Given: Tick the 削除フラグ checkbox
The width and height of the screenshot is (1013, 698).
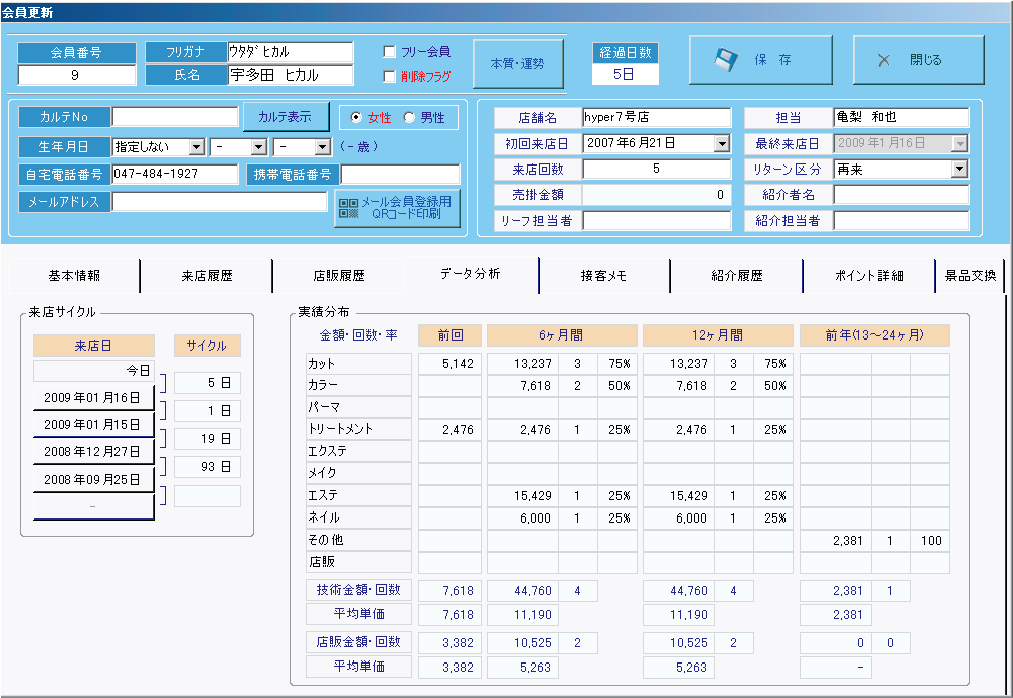Looking at the screenshot, I should (x=390, y=76).
